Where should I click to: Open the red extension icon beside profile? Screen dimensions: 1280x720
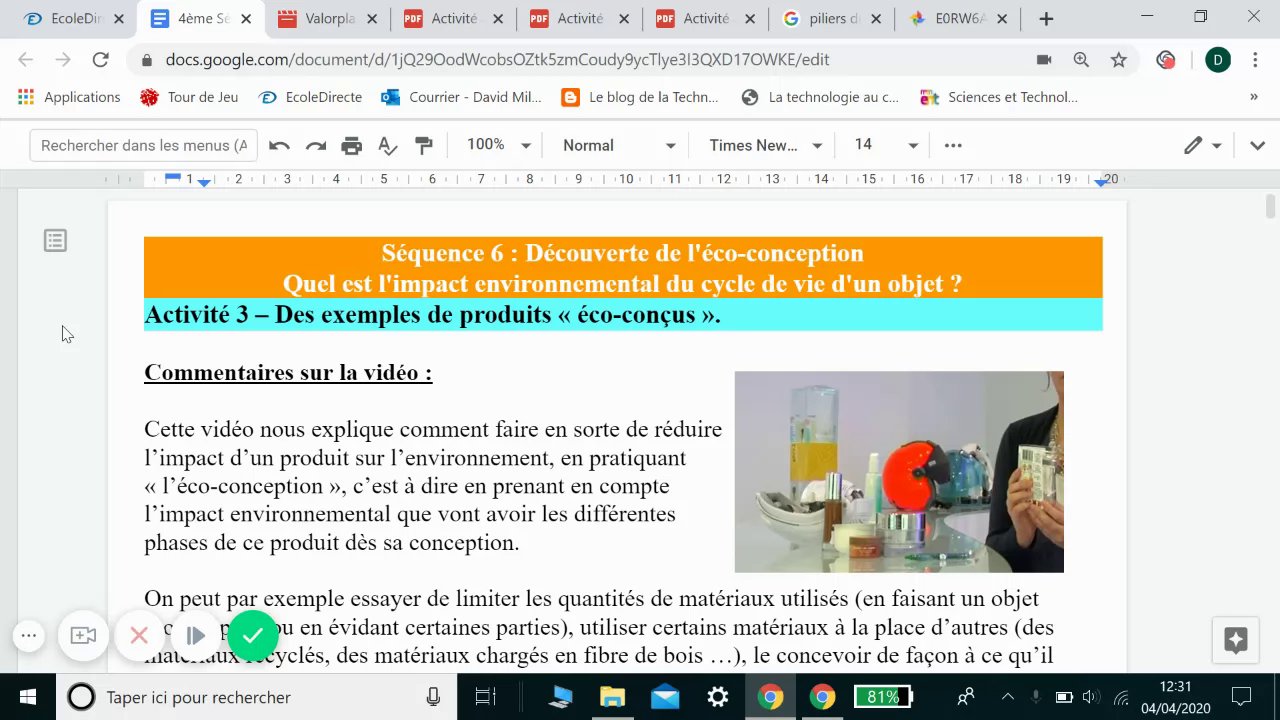pyautogui.click(x=1165, y=60)
